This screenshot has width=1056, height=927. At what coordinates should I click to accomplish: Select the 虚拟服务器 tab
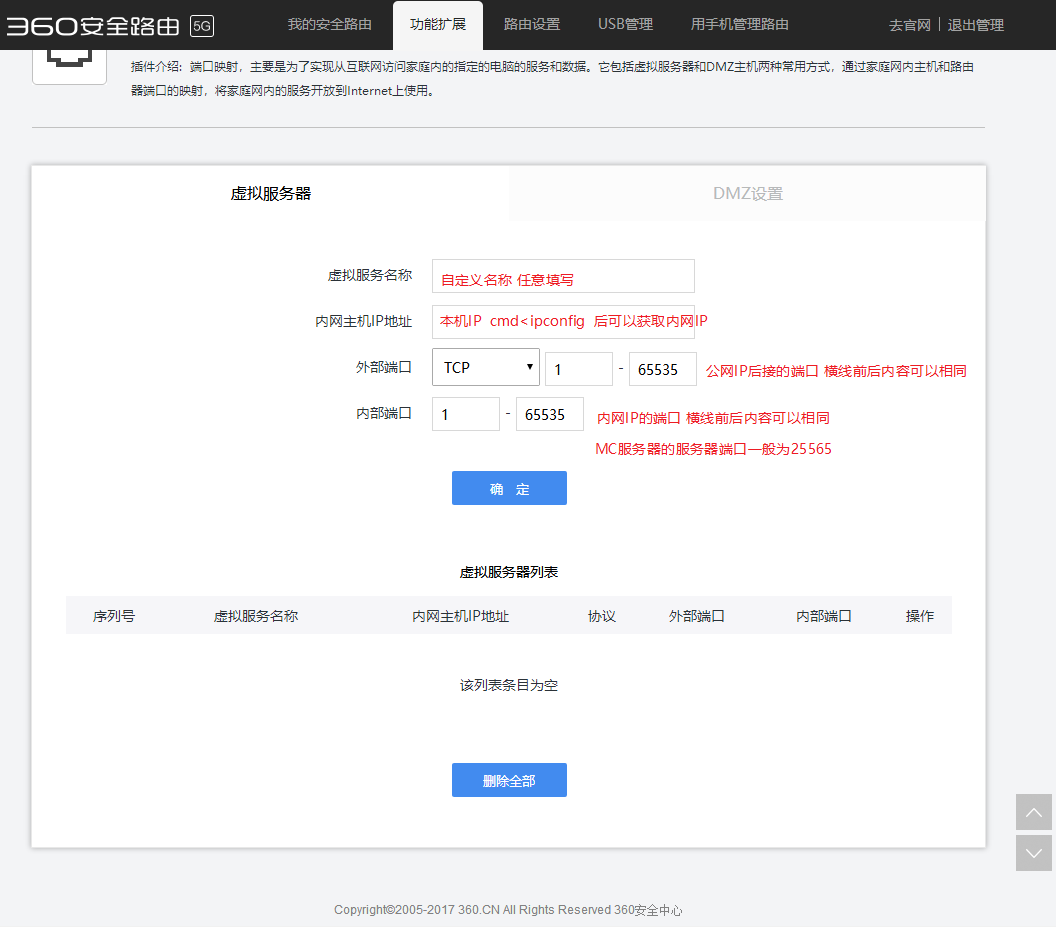tap(271, 194)
